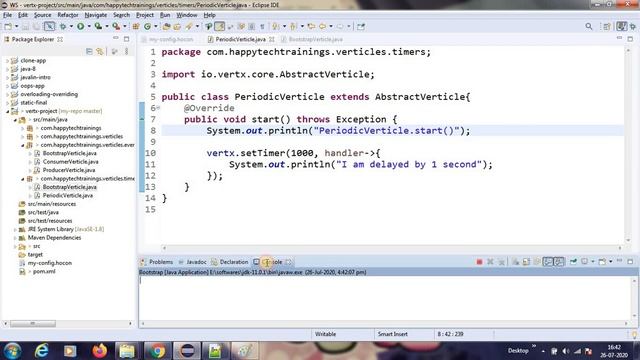Open the Window menu
640x360 pixels.
point(187,15)
